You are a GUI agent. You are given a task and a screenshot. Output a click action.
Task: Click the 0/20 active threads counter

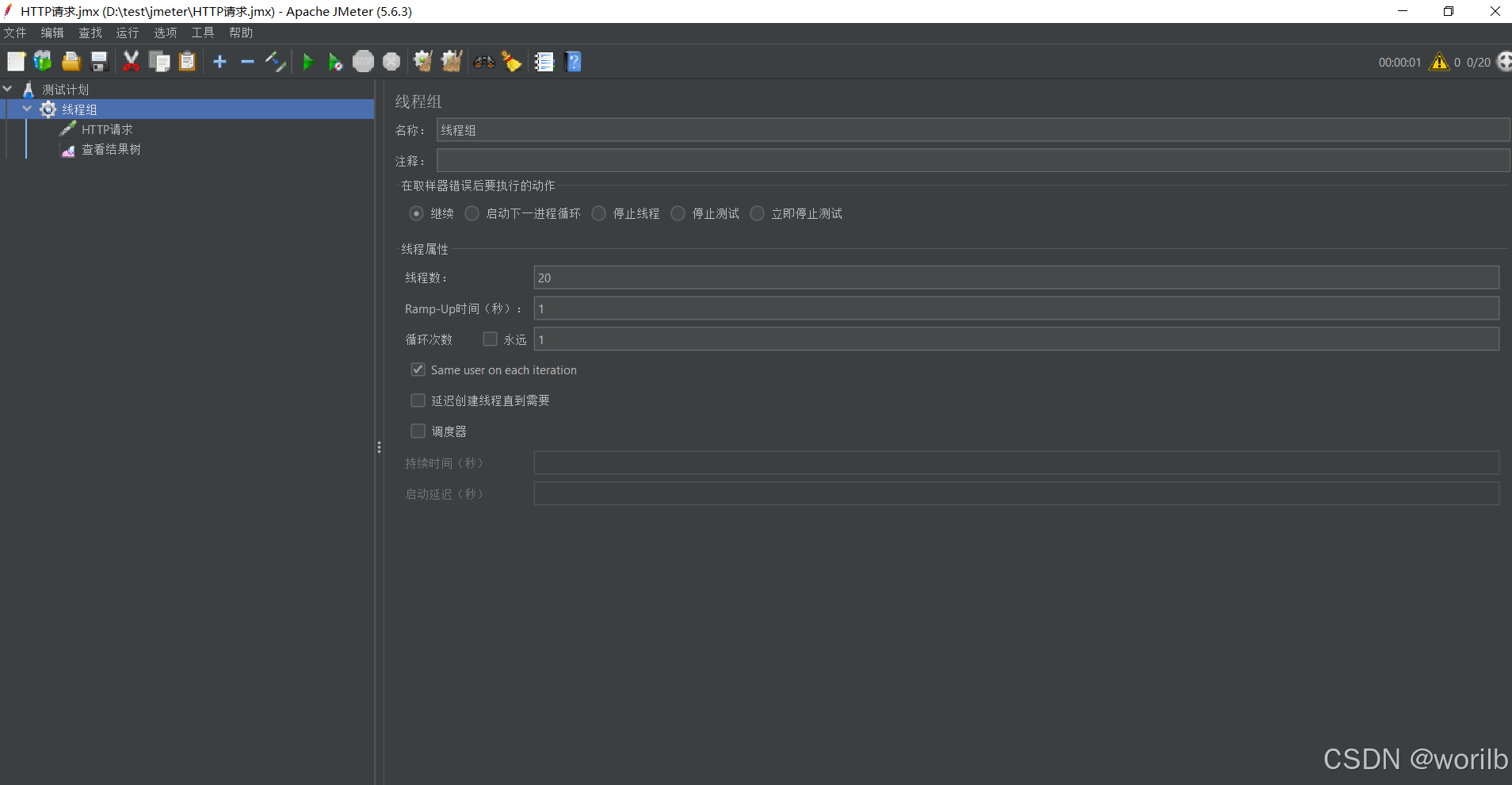[1479, 63]
